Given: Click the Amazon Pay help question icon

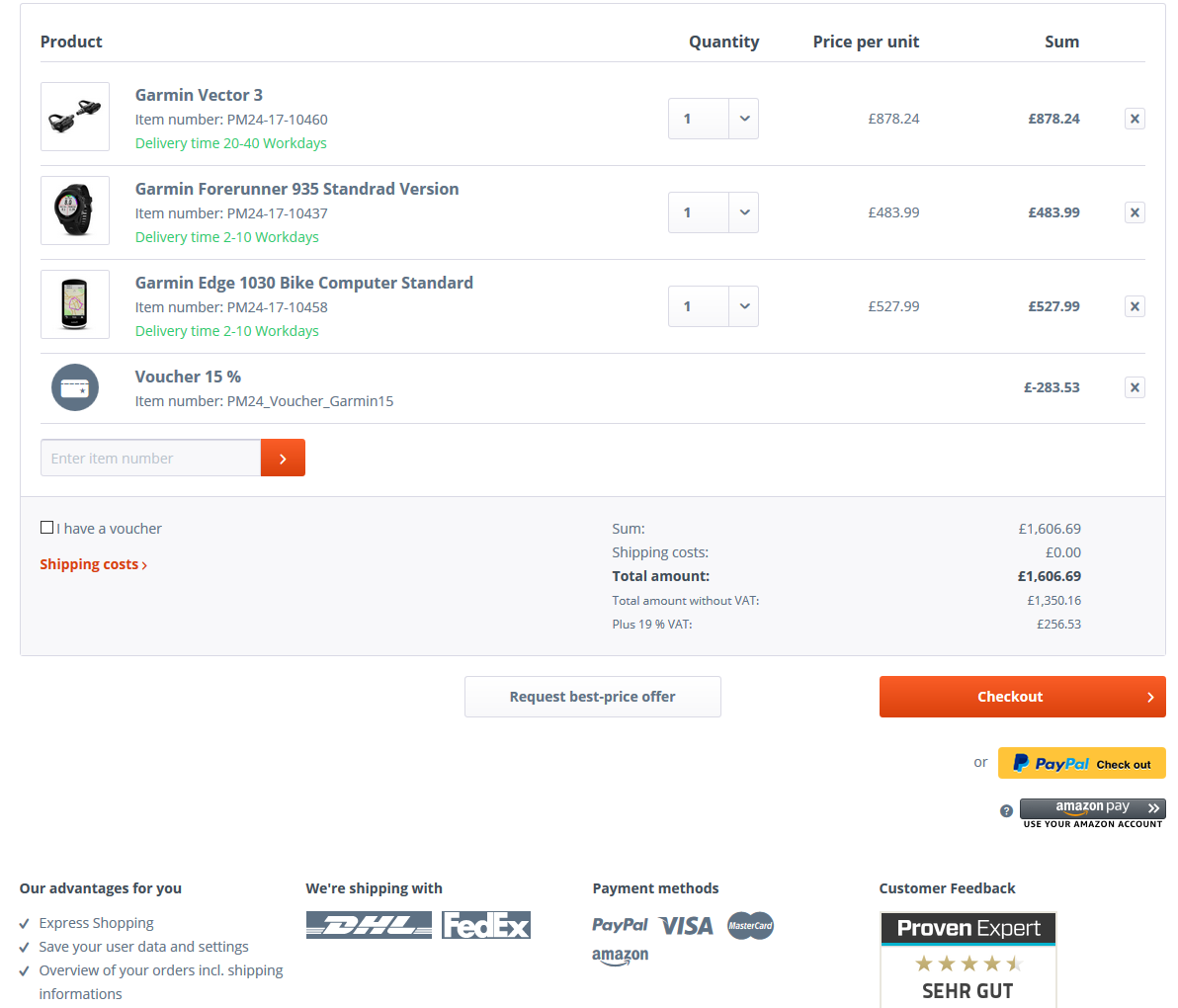Looking at the screenshot, I should tap(1006, 811).
